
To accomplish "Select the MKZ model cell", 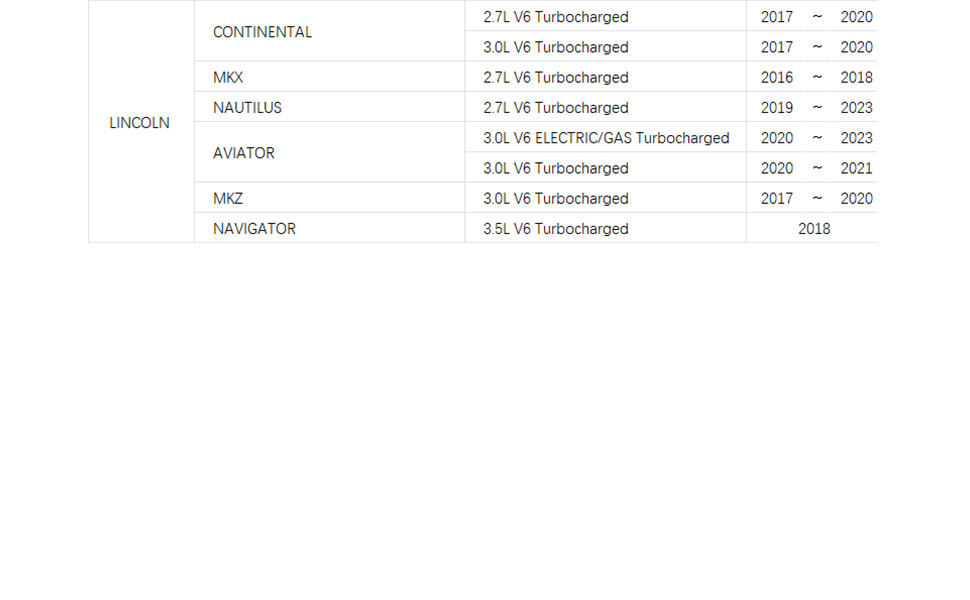I will [x=329, y=198].
